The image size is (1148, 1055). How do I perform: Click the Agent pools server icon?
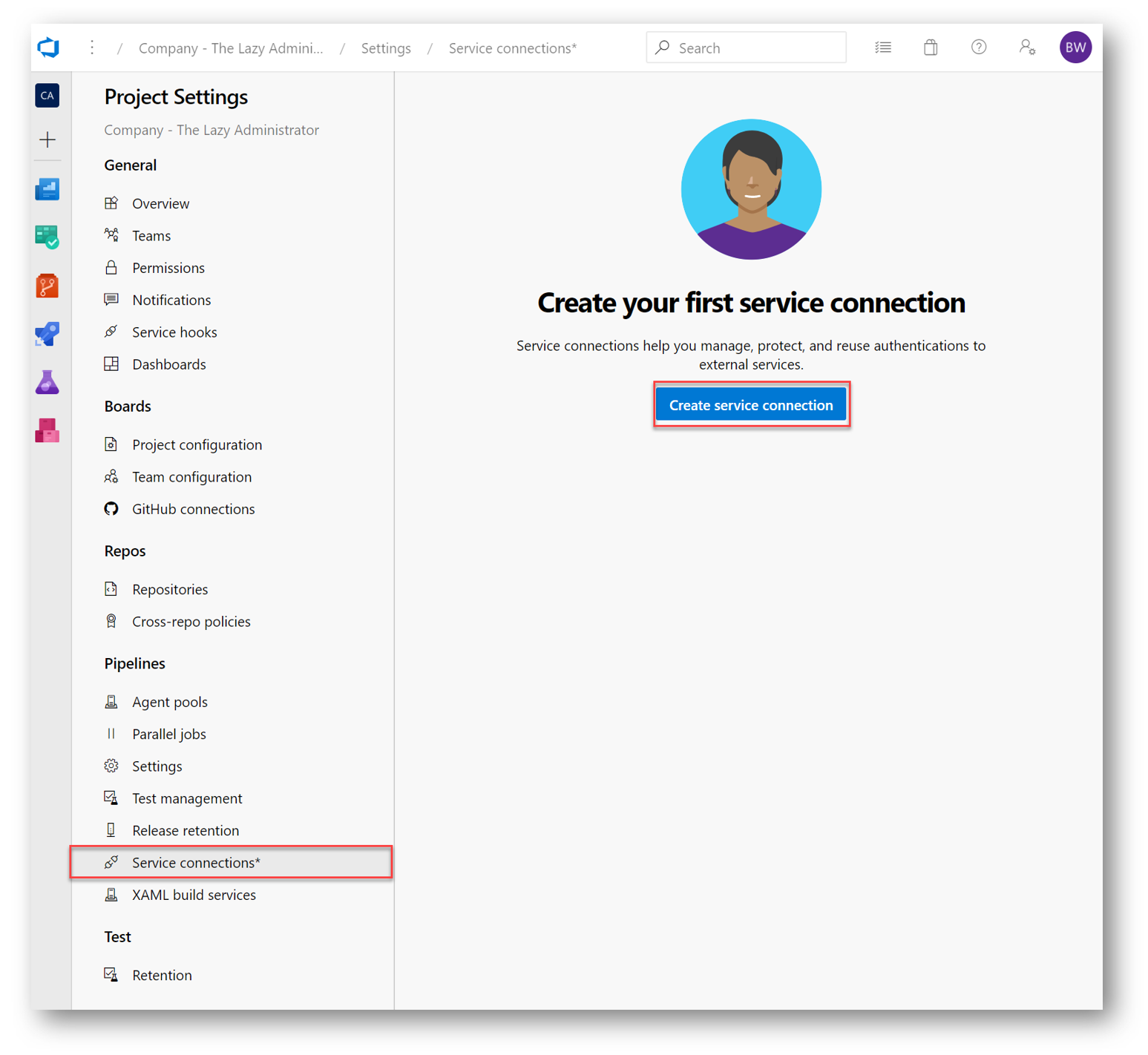tap(111, 701)
